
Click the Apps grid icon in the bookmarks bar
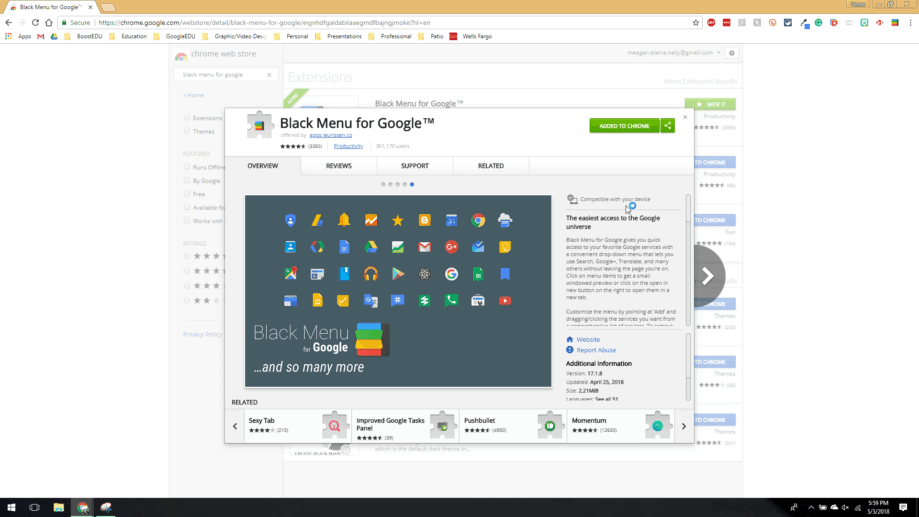point(9,36)
